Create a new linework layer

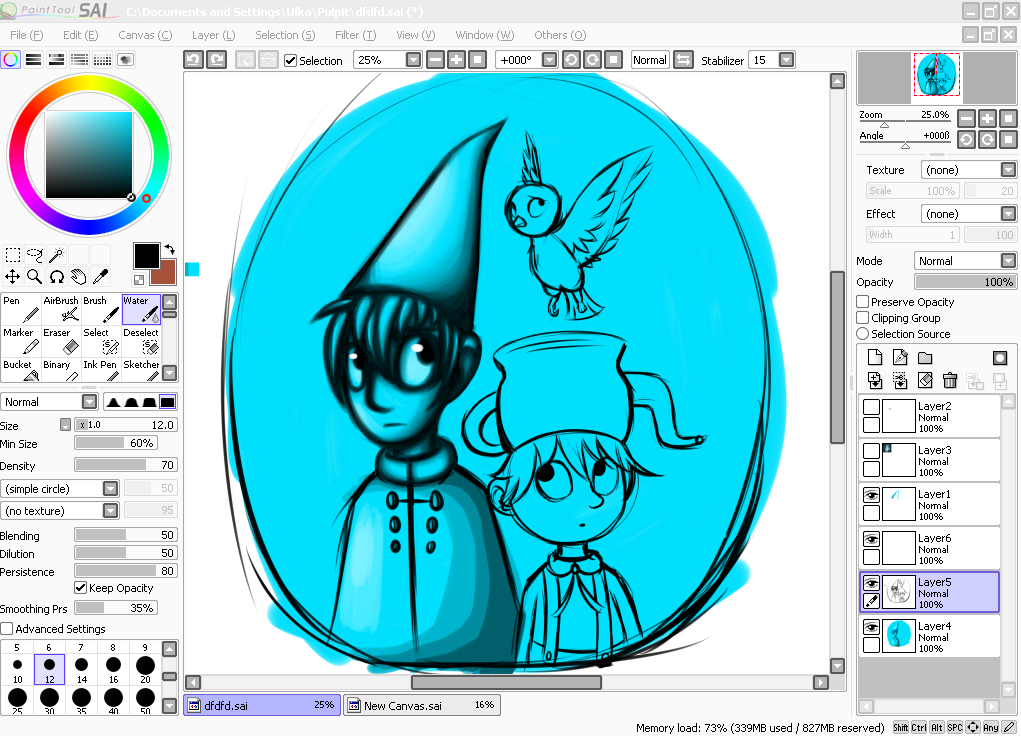(900, 357)
